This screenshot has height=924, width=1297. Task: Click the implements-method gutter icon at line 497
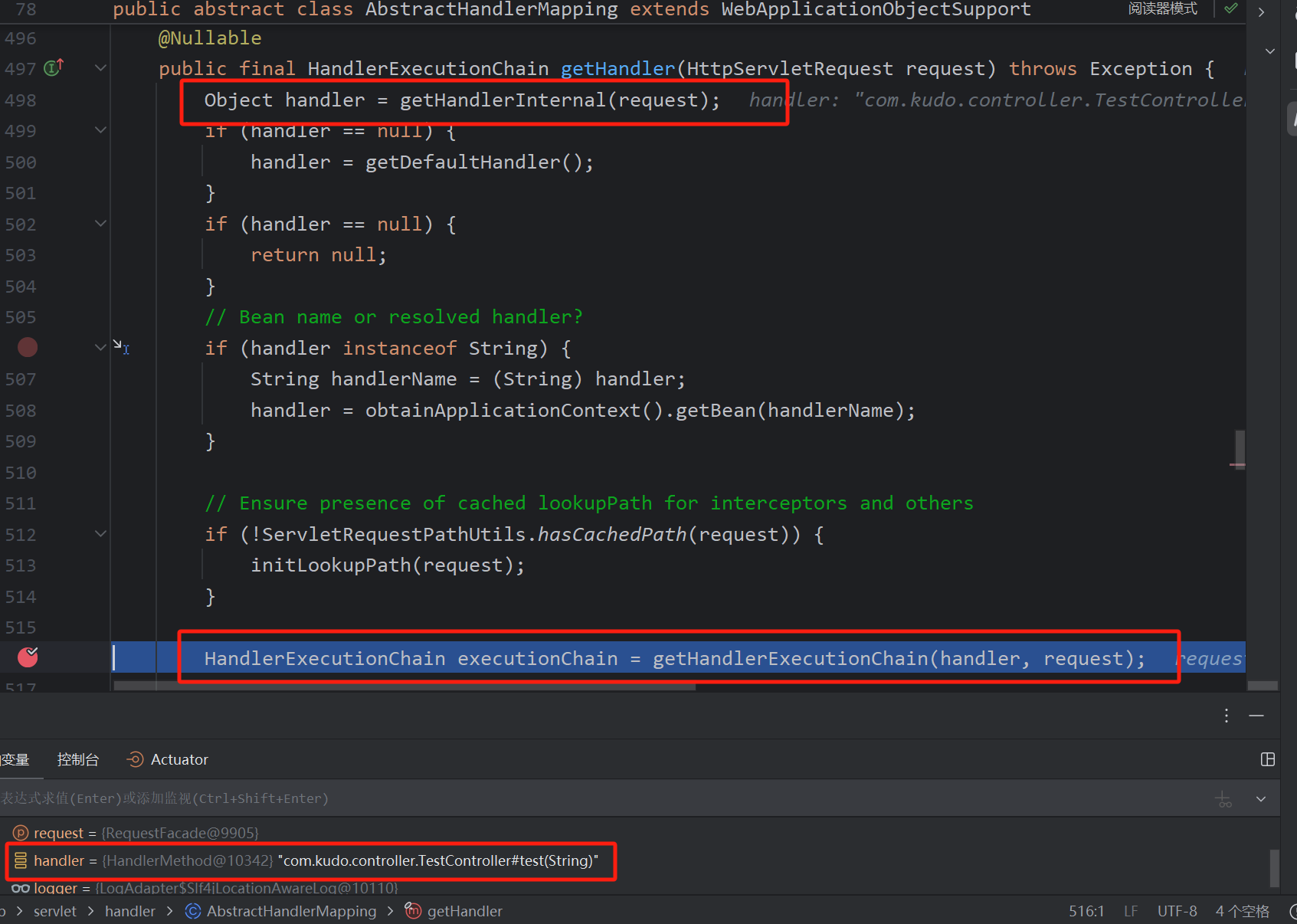pos(54,68)
